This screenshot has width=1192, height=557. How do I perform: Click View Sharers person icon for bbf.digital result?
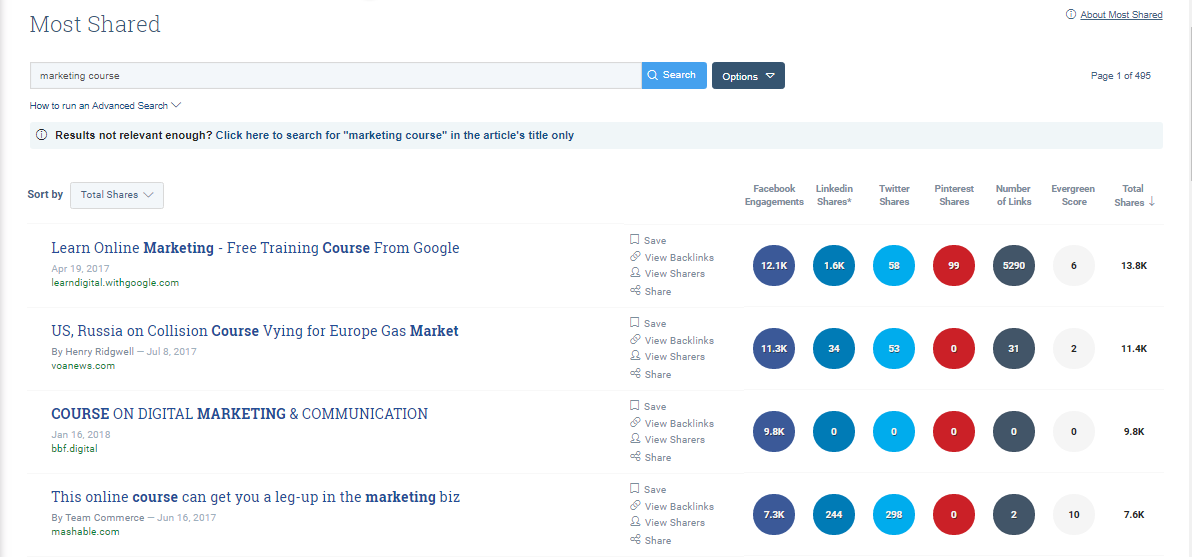tap(635, 439)
